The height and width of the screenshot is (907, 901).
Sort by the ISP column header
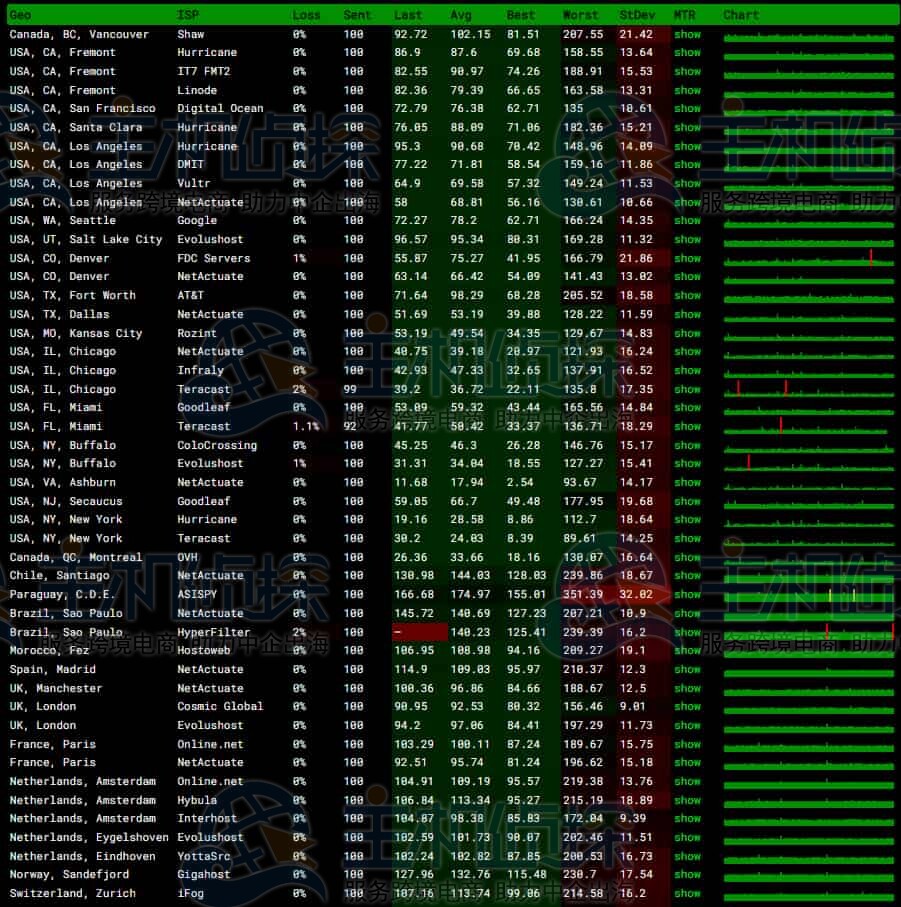click(x=188, y=15)
